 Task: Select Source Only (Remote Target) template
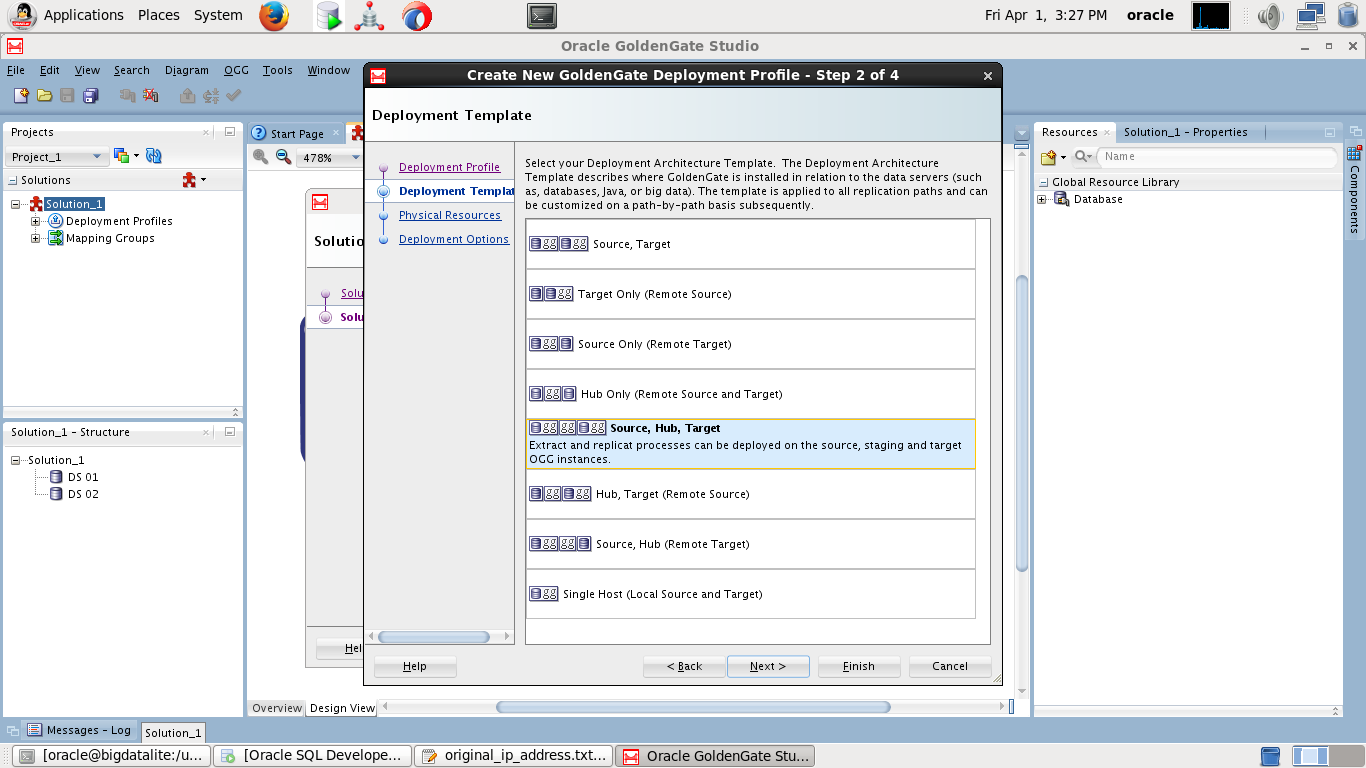(x=751, y=344)
